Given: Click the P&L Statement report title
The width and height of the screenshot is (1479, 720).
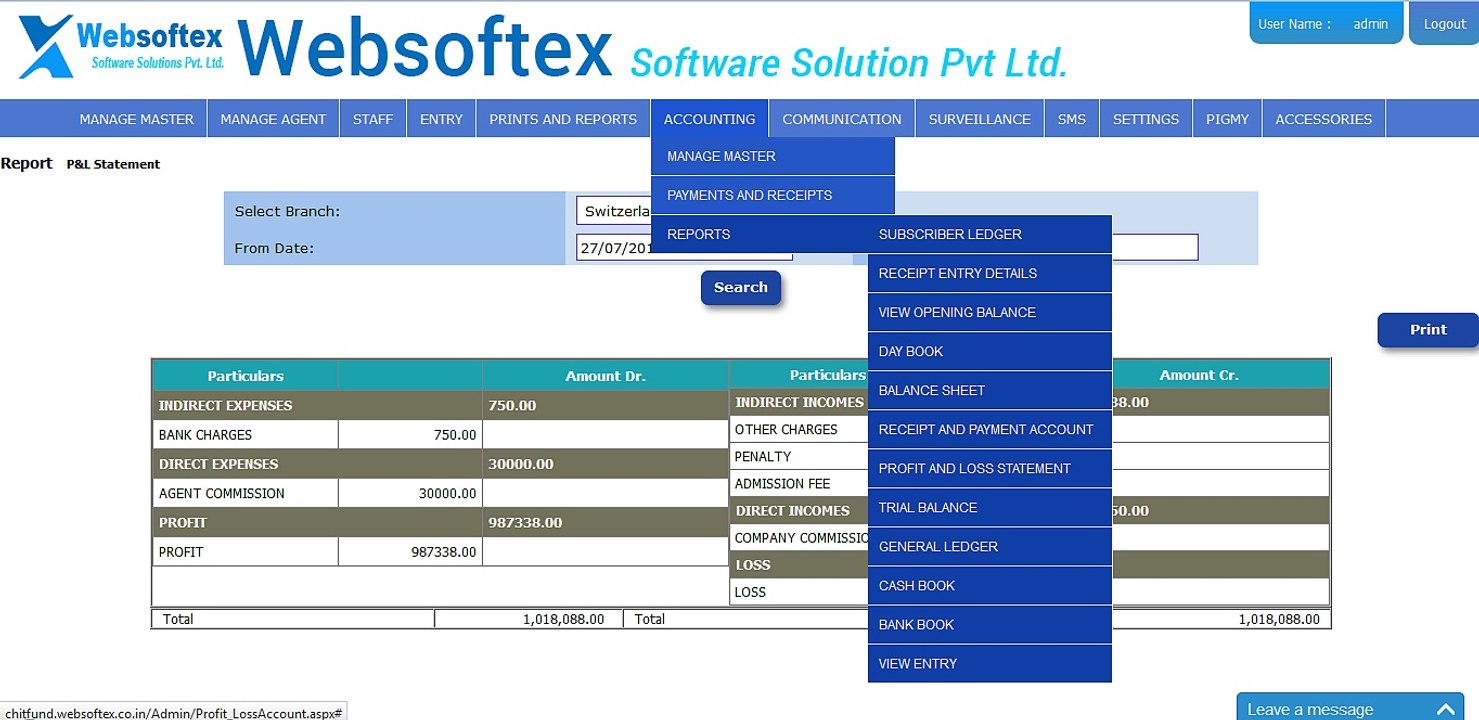Looking at the screenshot, I should pyautogui.click(x=113, y=164).
